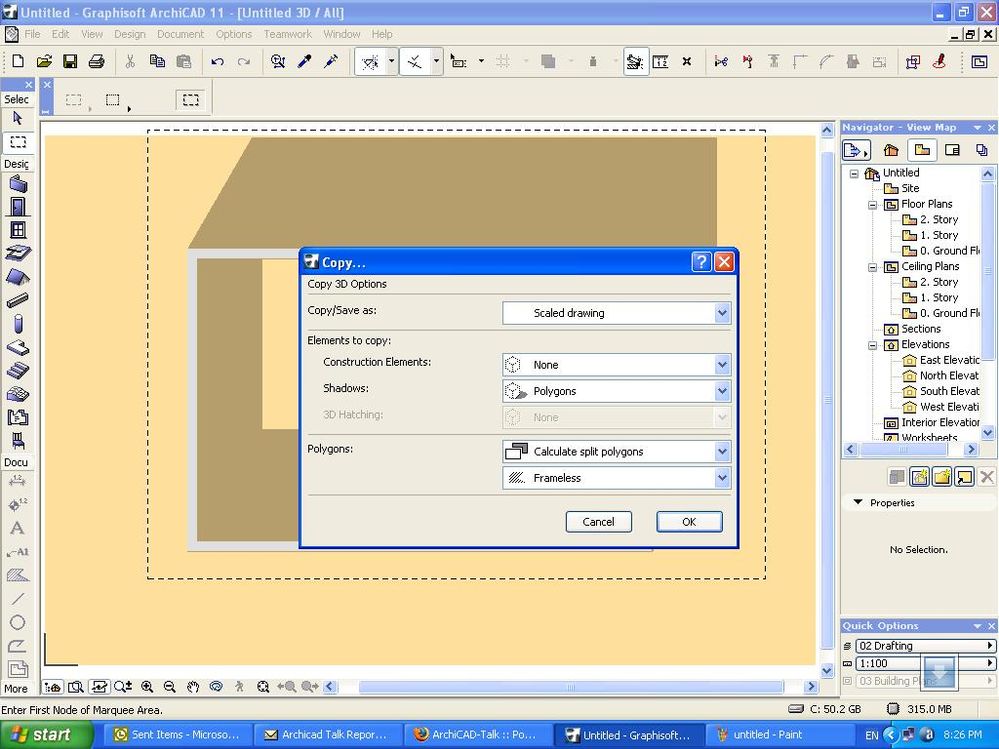The image size is (999, 749).
Task: Select the Marquee tool in toolbox
Action: coord(18,142)
